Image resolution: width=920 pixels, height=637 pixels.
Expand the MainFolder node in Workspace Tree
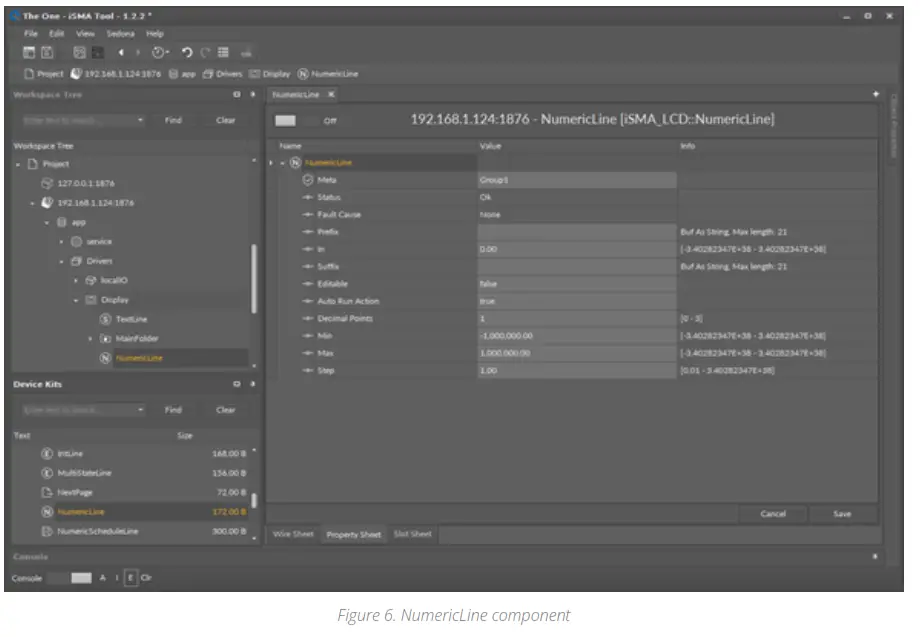[x=90, y=339]
